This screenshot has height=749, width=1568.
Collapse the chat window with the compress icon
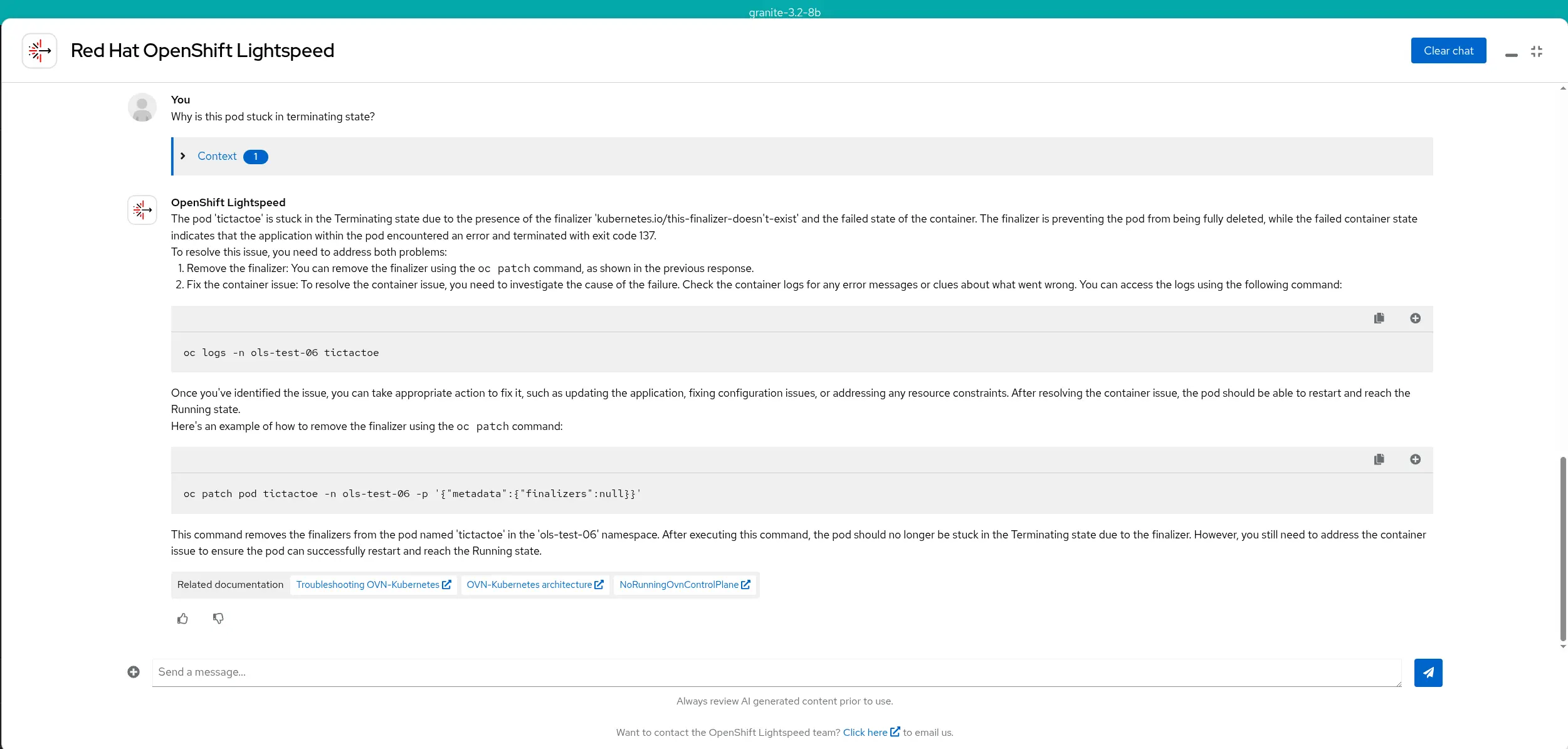point(1537,51)
